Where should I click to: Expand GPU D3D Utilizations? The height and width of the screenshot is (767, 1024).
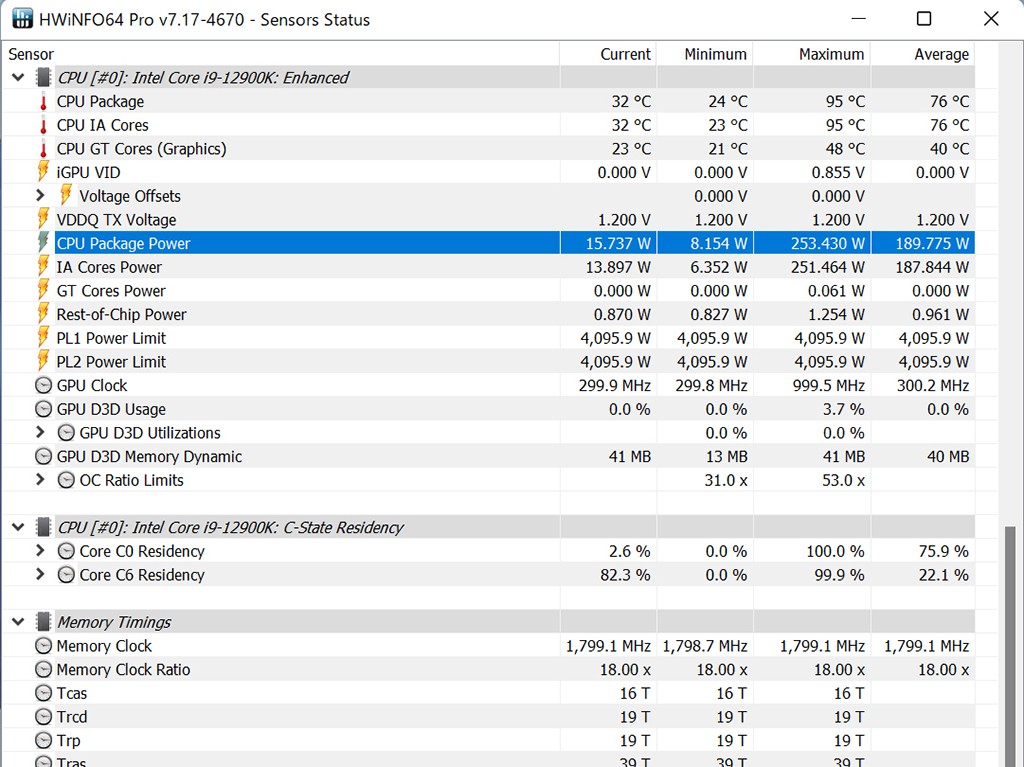40,433
